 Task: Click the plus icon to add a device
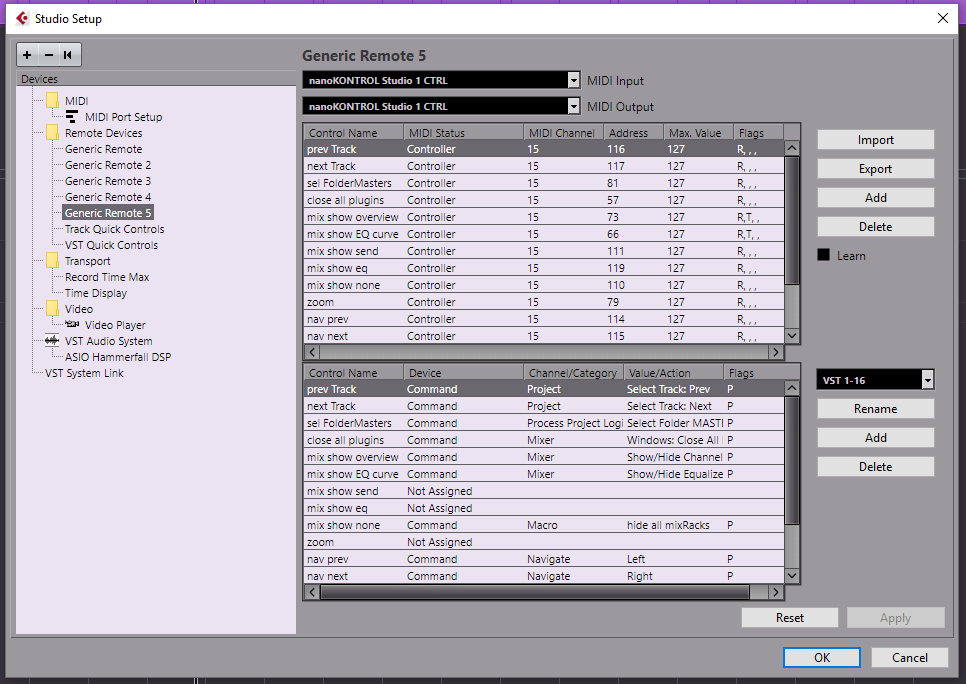(x=27, y=55)
